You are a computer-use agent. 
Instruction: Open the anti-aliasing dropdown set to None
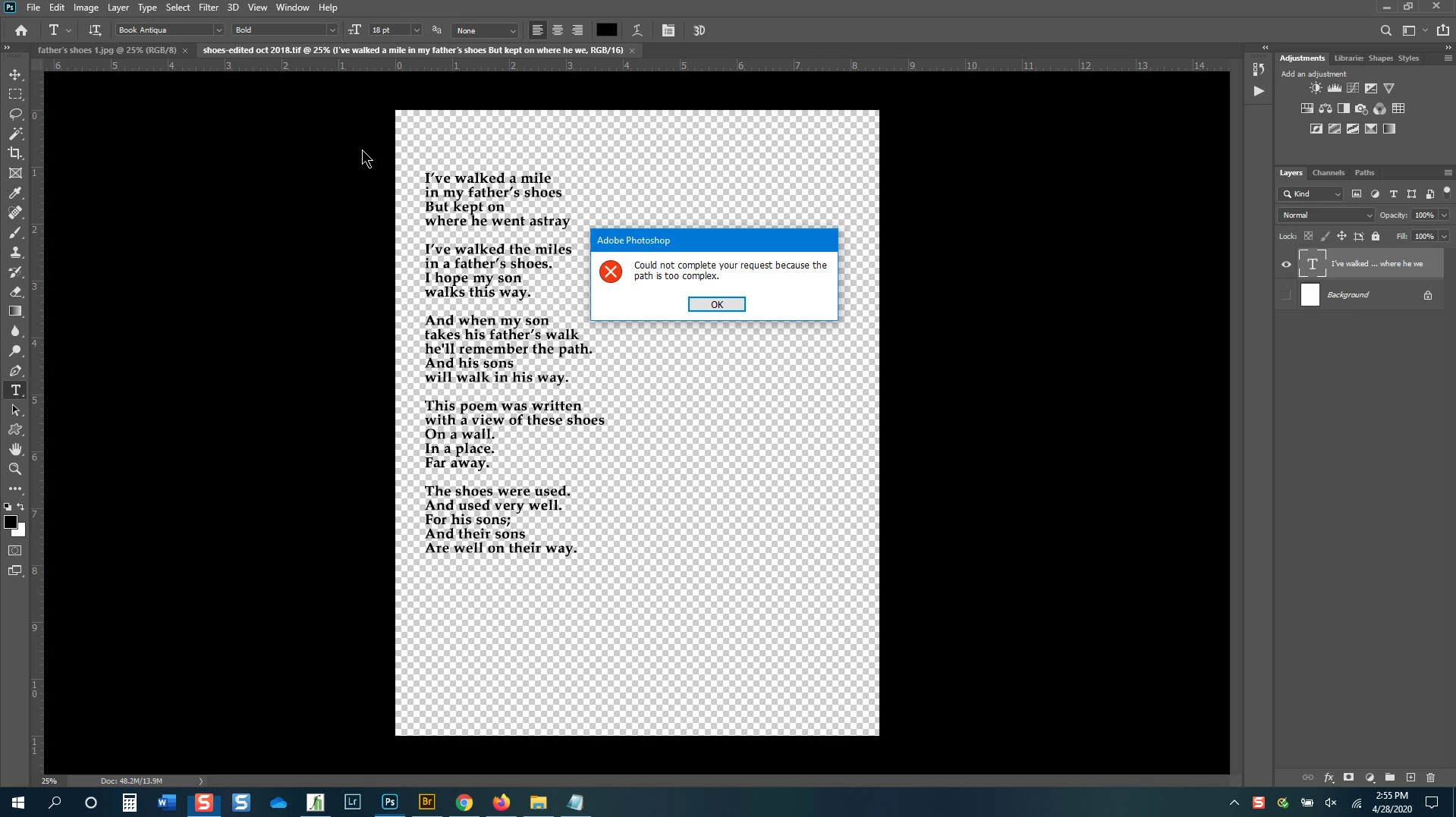(x=485, y=30)
